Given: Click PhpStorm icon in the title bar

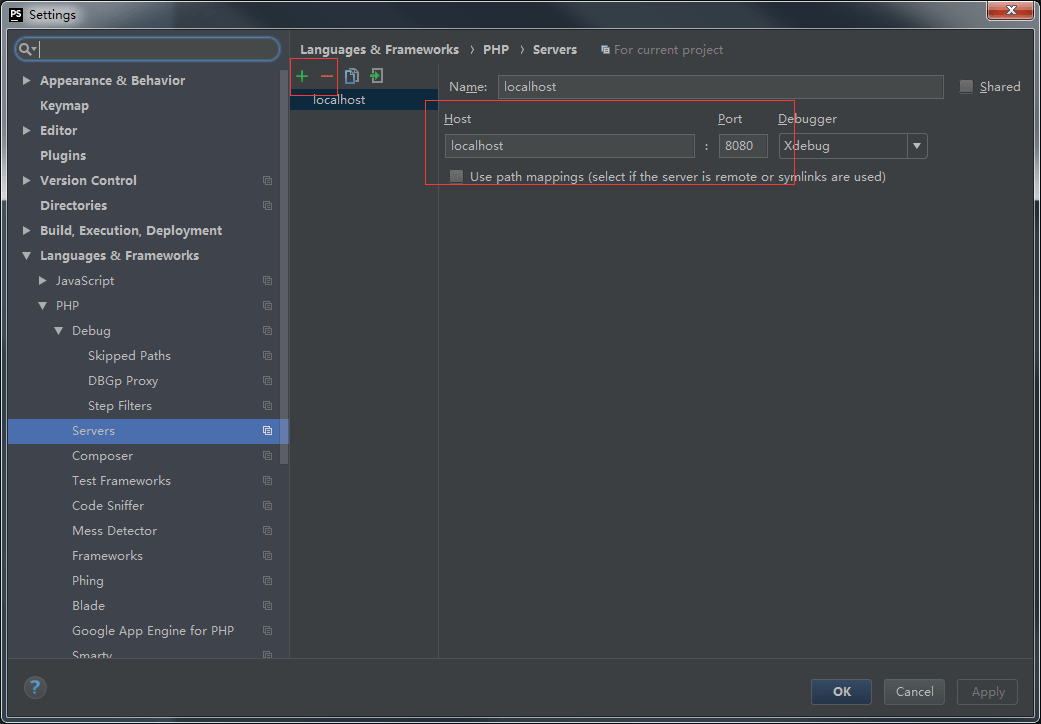Looking at the screenshot, I should [x=17, y=14].
